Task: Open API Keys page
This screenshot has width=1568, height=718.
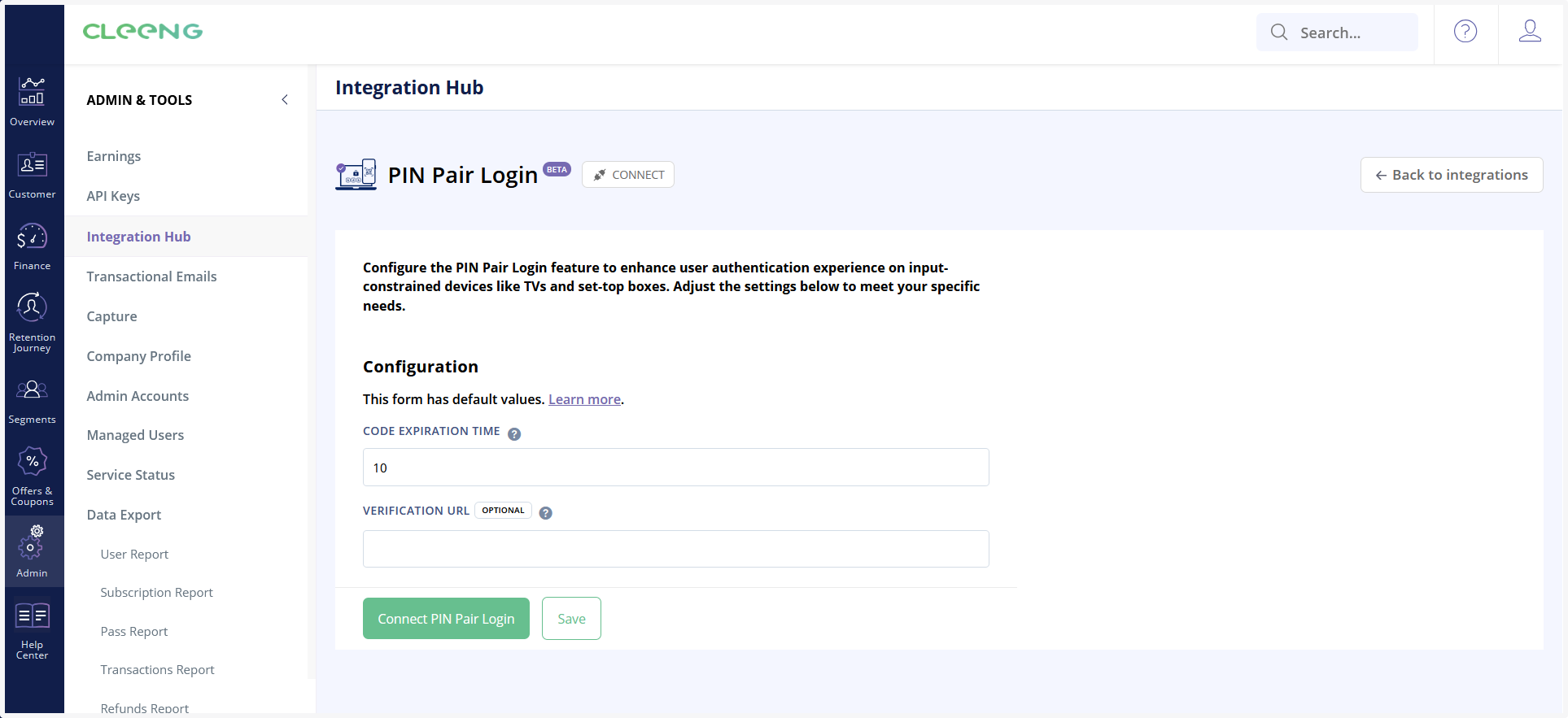Action: tap(113, 196)
